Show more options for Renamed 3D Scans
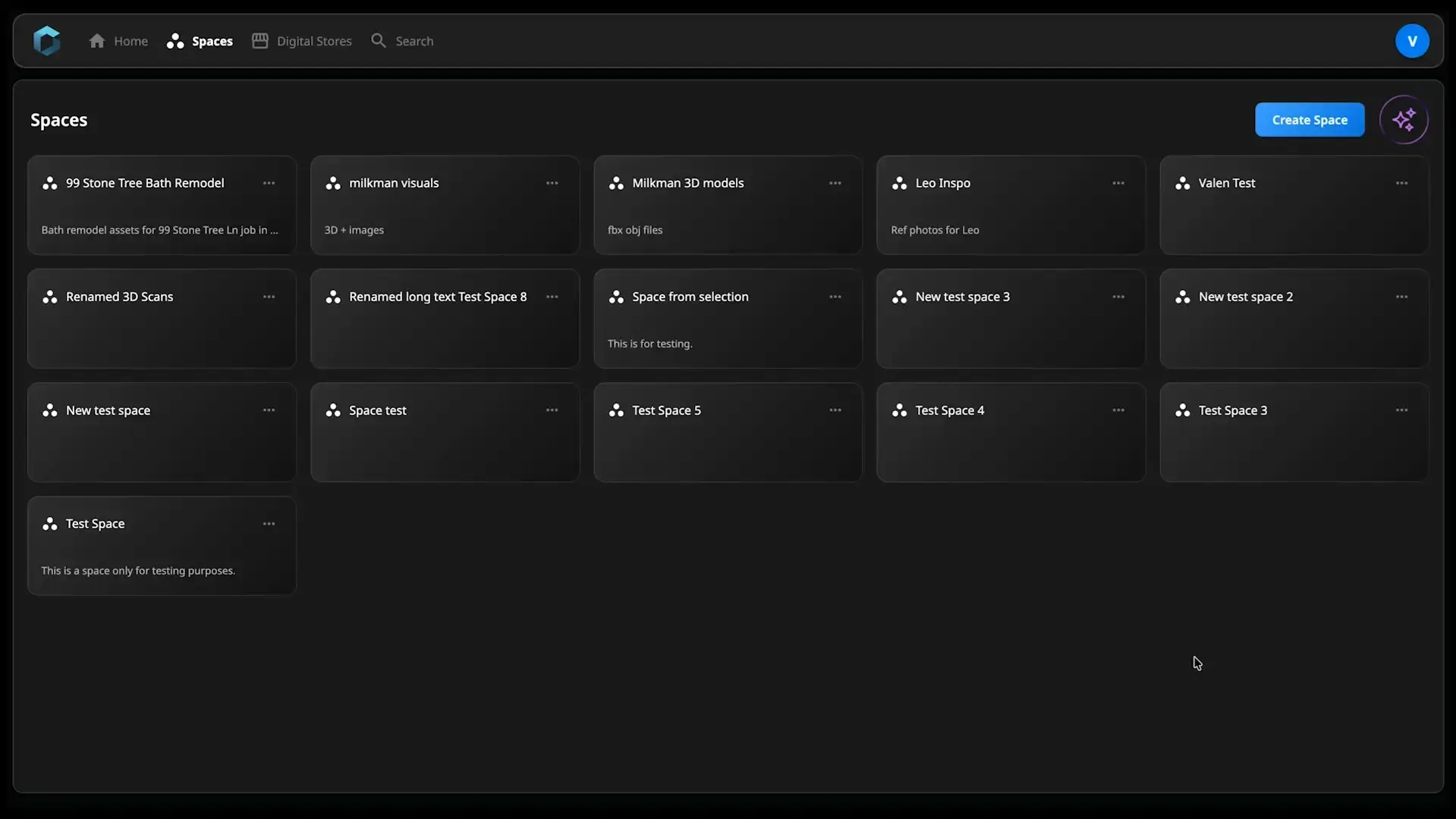This screenshot has height=819, width=1456. click(269, 298)
